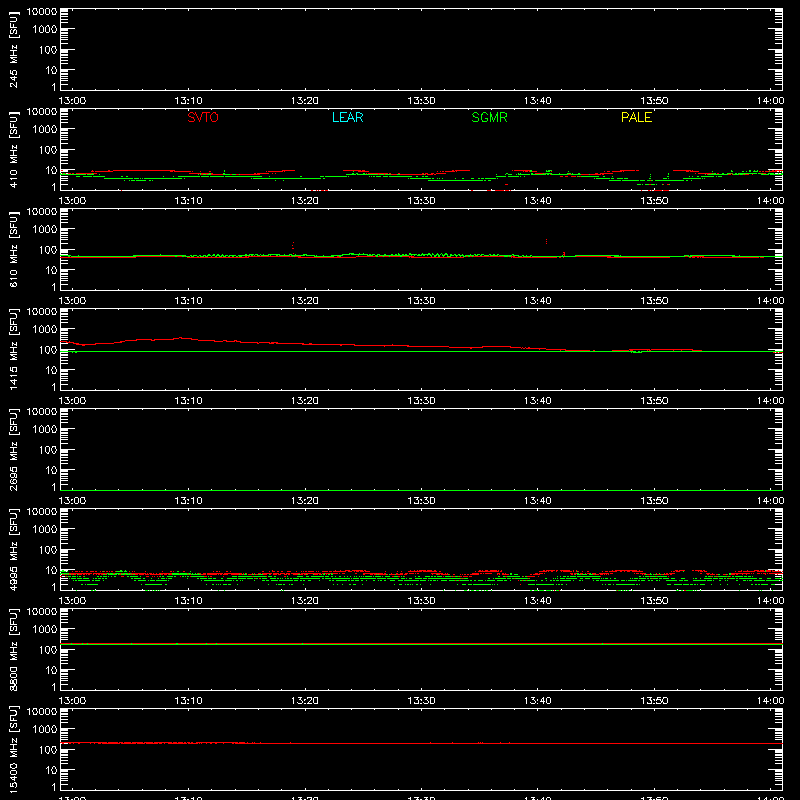Viewport: 800px width, 800px height.
Task: Click the 10000 tick label of 8800 MHz panel
Action: point(42,612)
